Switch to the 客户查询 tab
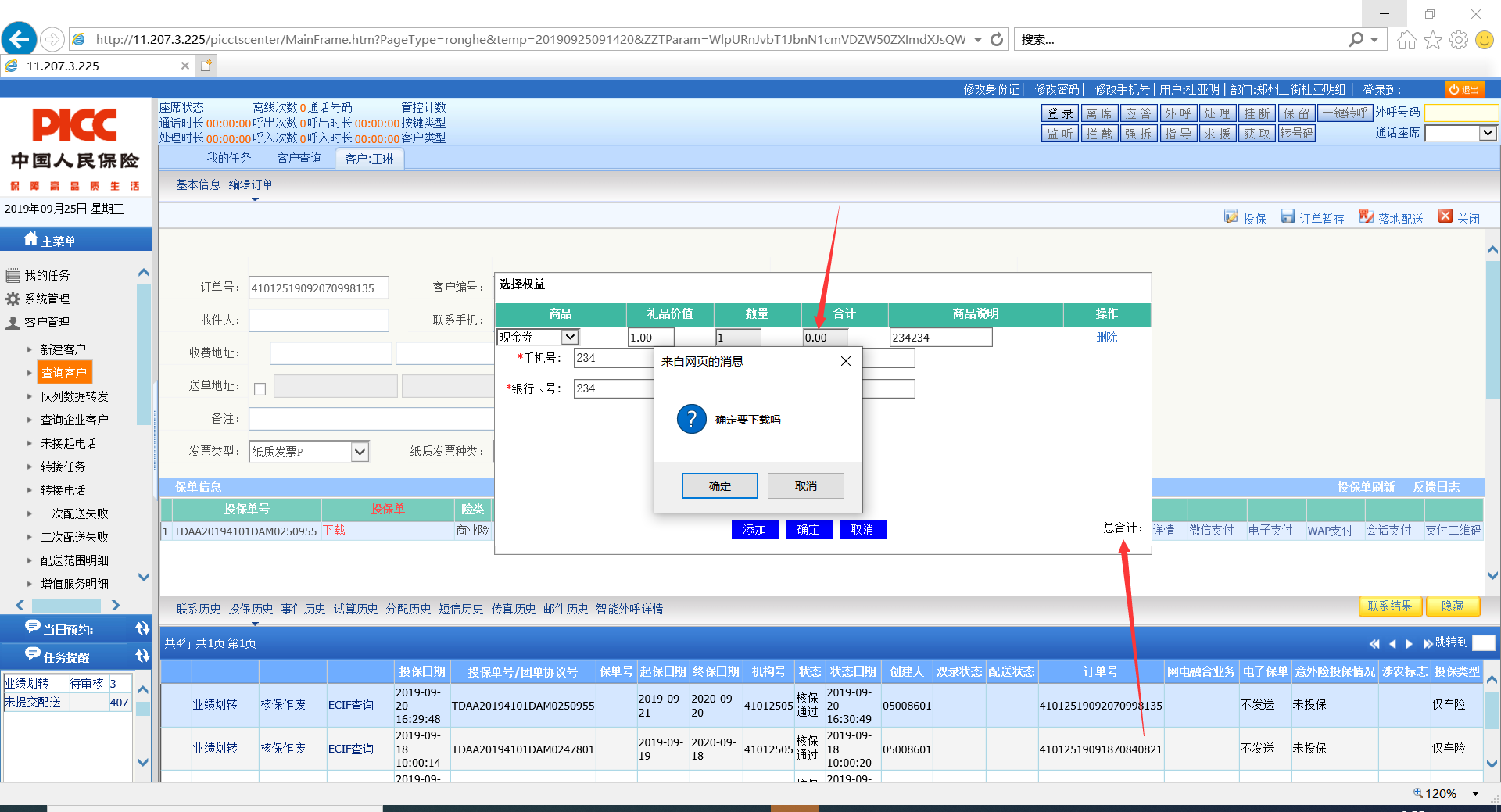The image size is (1501, 812). click(x=299, y=159)
